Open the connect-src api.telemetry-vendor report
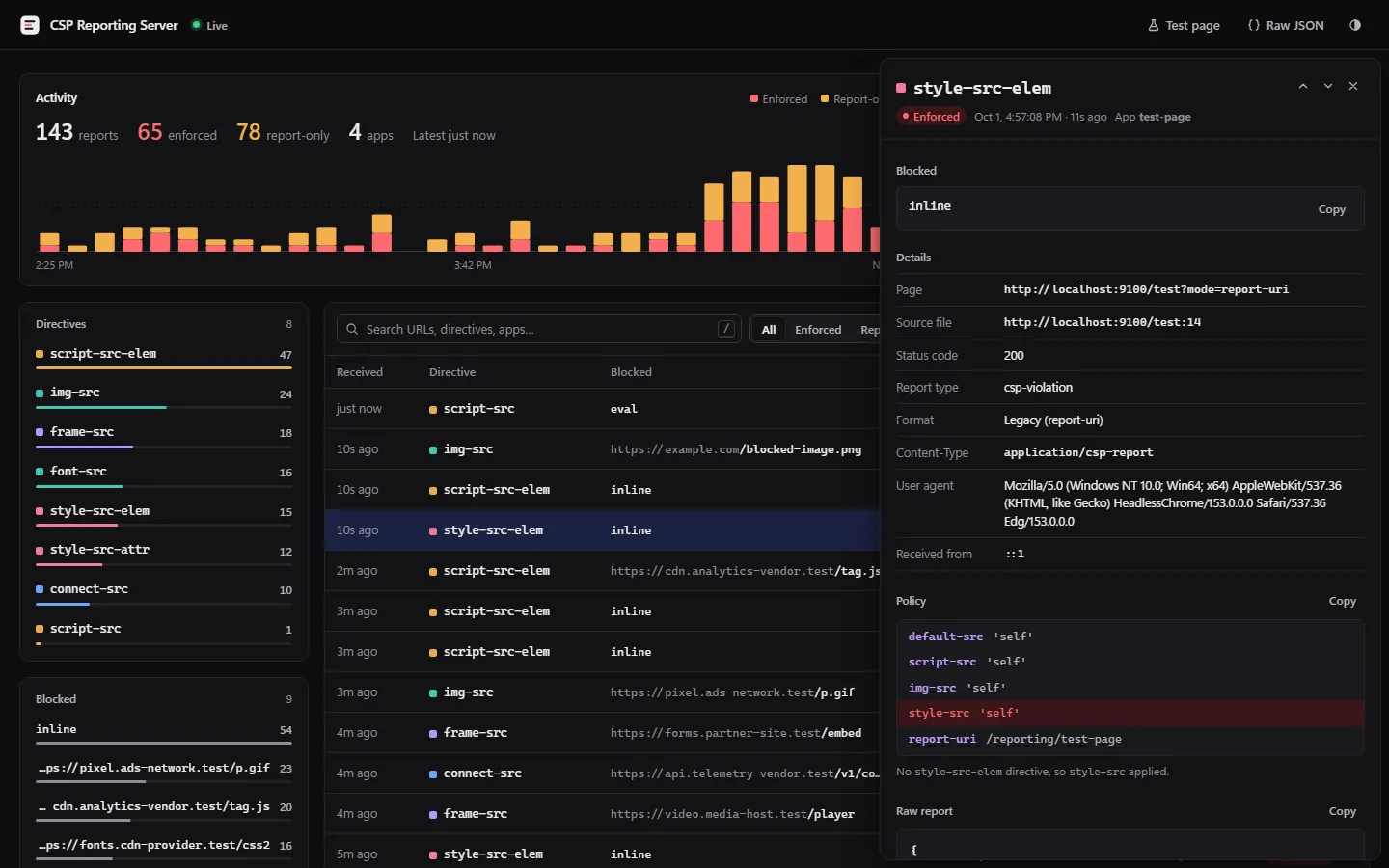This screenshot has width=1389, height=868. (603, 773)
